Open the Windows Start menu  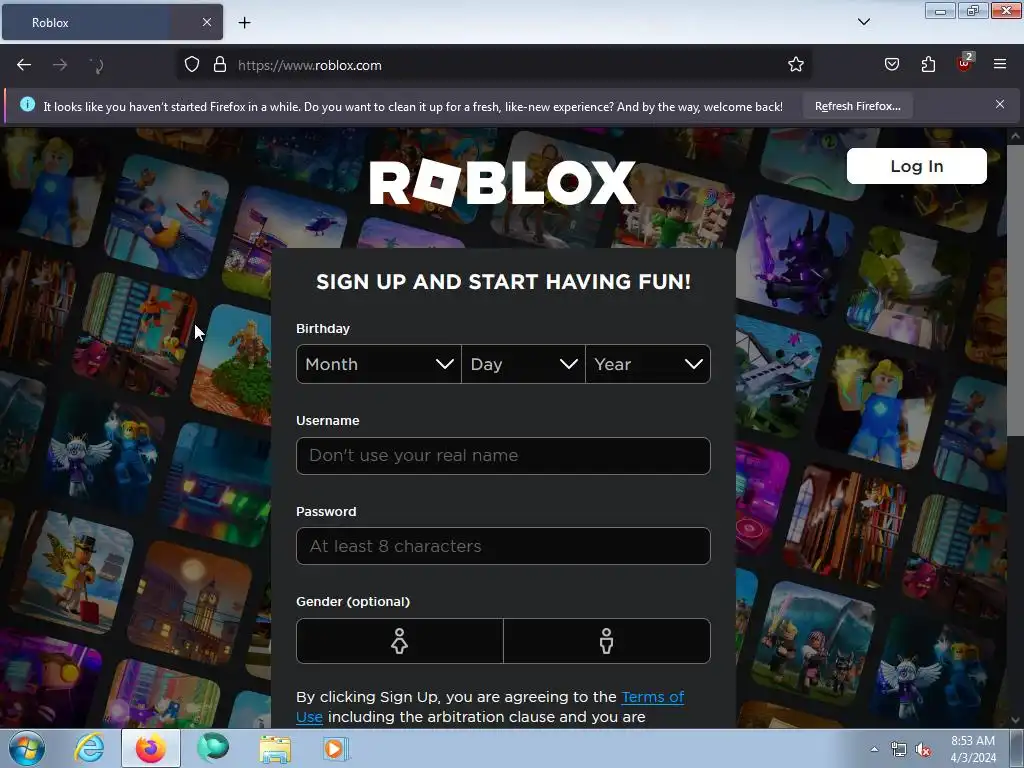point(27,748)
